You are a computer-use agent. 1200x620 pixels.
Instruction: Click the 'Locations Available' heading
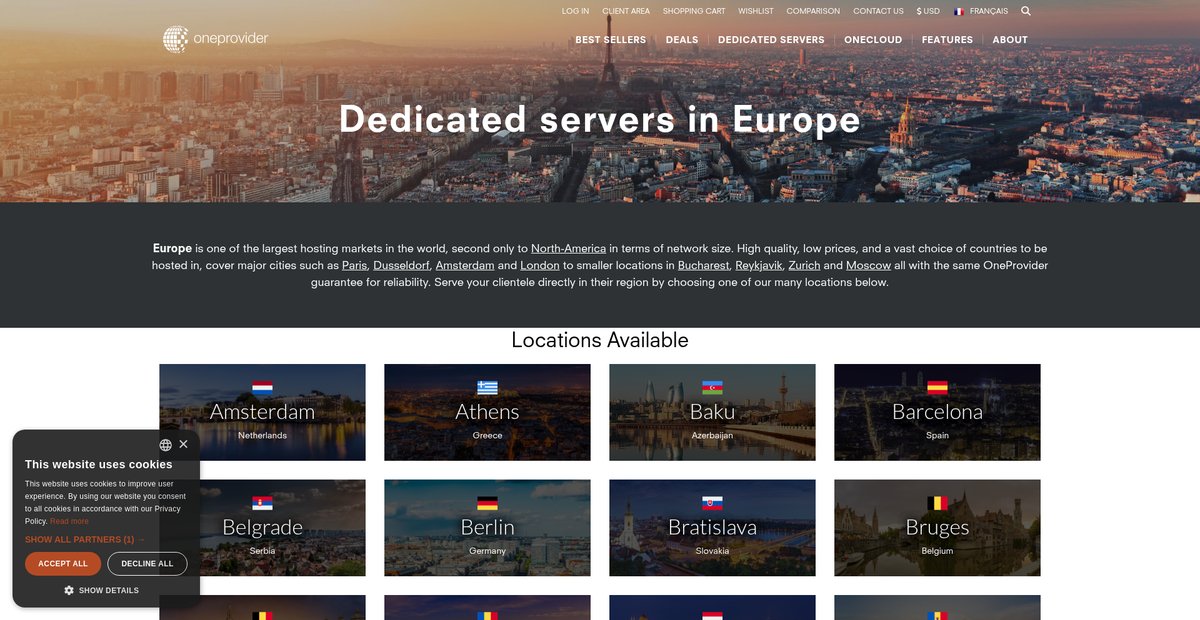click(600, 340)
